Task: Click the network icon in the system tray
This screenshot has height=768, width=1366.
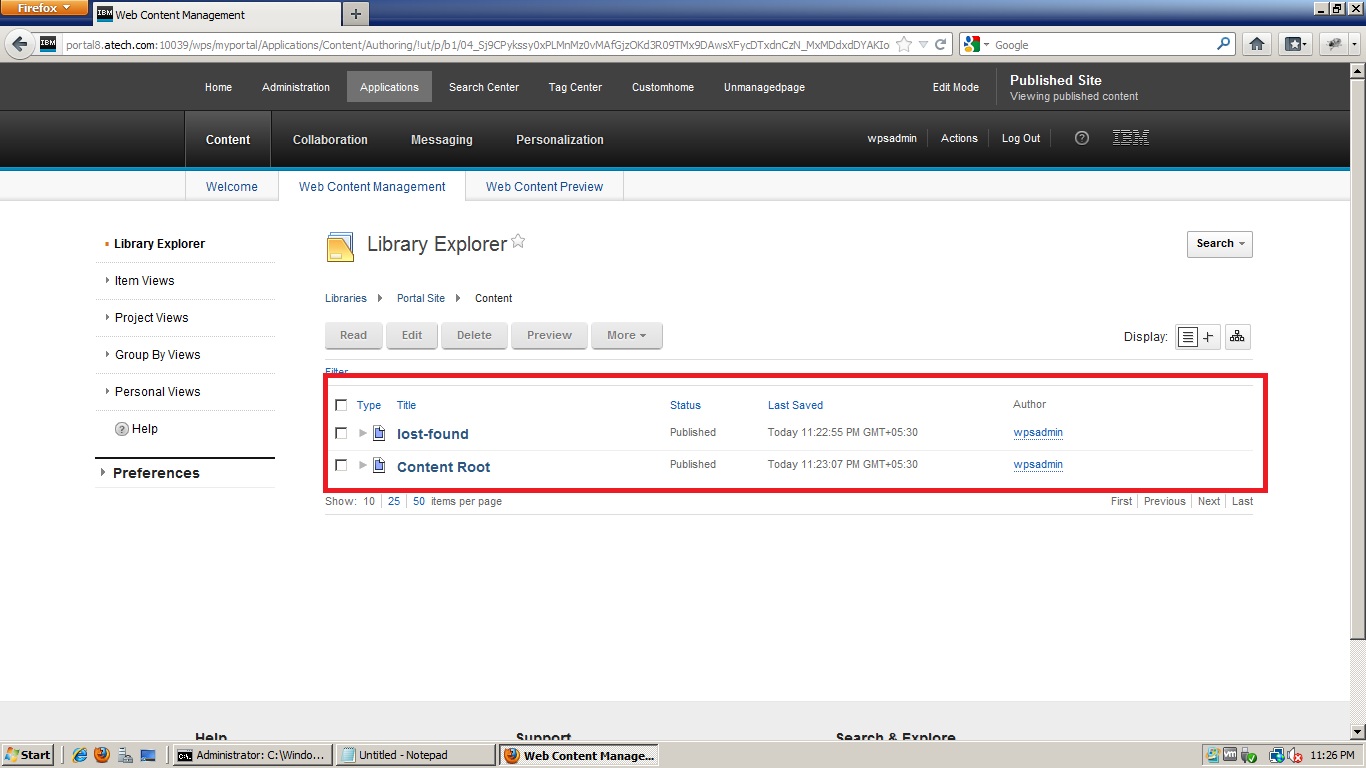Action: pos(1276,756)
